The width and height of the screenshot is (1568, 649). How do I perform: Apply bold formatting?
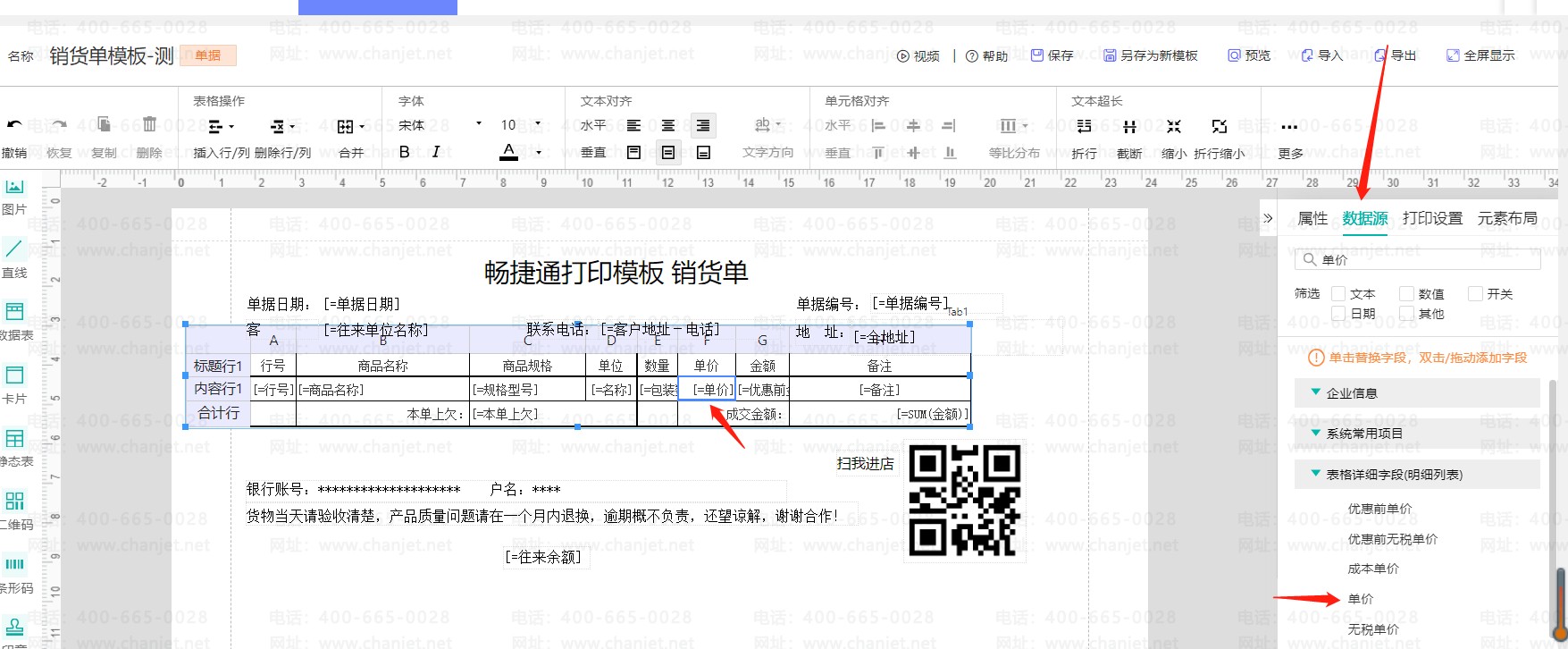(x=405, y=152)
